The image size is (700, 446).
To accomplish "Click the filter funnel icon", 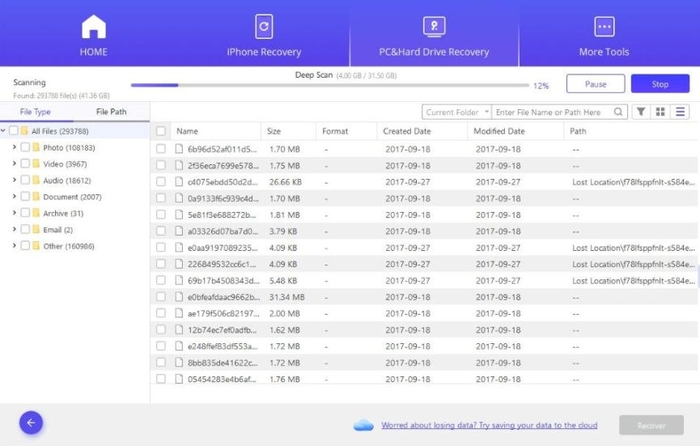I will tap(641, 112).
